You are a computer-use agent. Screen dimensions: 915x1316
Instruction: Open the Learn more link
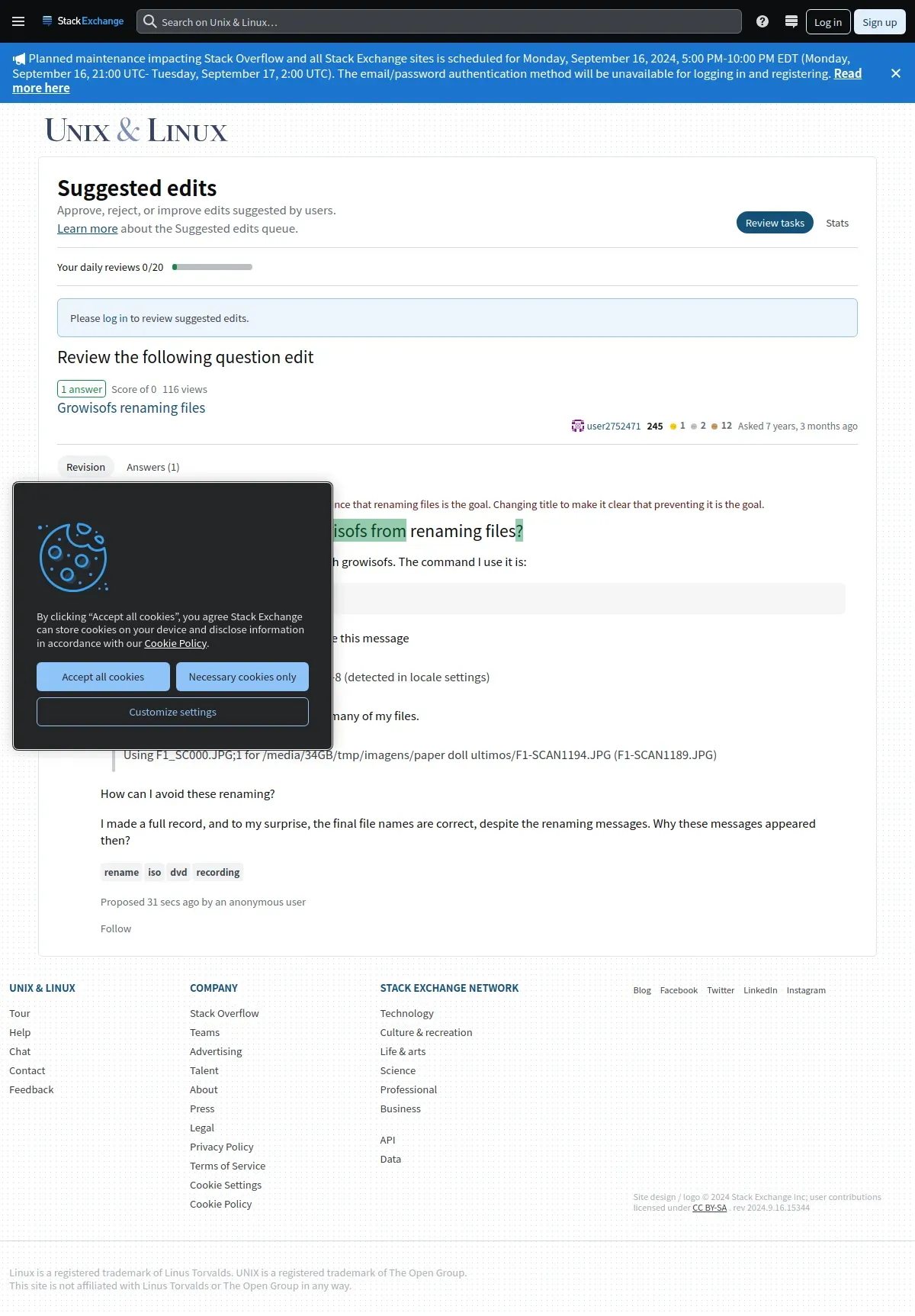pos(88,229)
